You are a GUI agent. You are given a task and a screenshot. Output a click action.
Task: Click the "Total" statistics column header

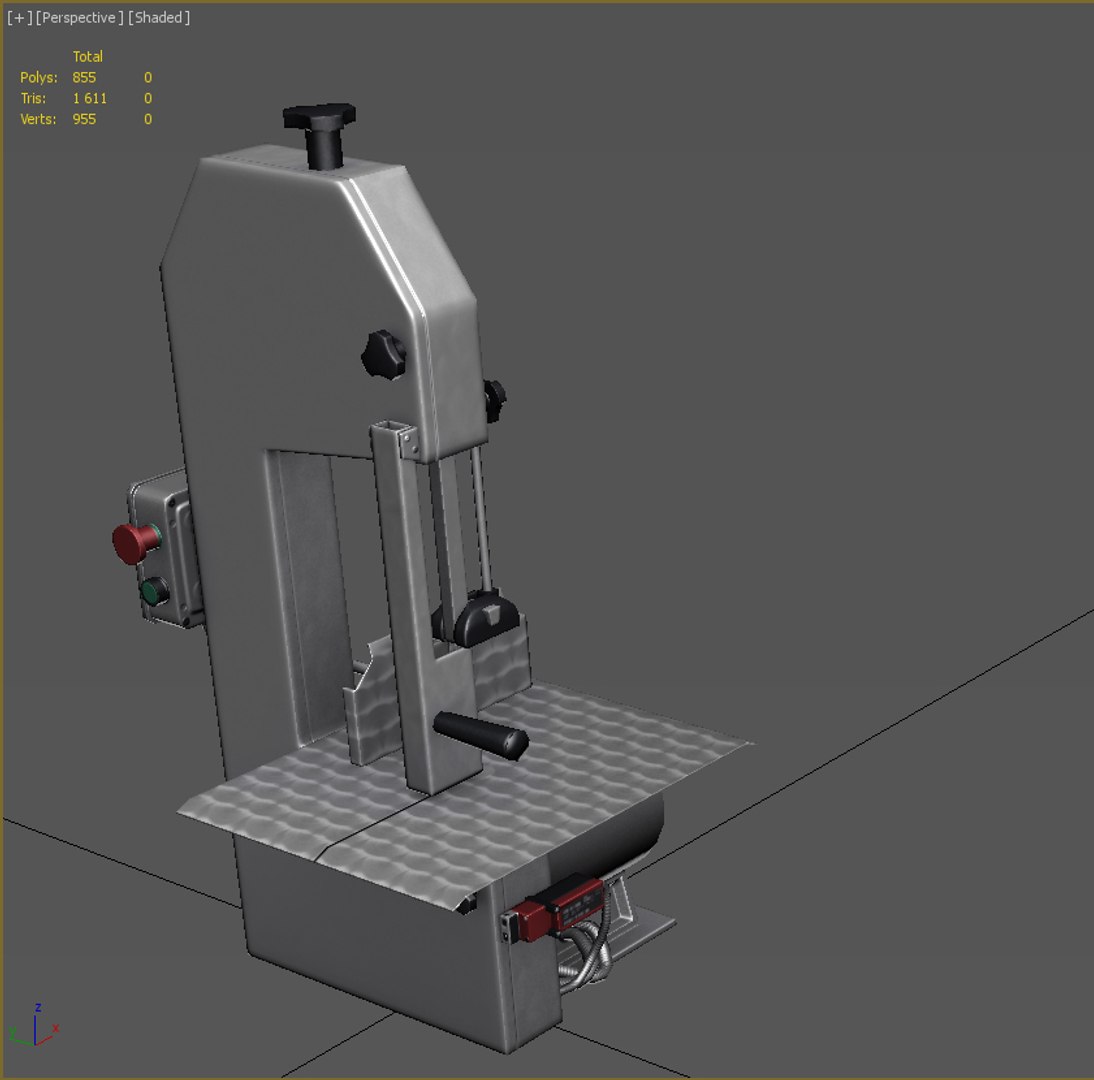point(88,57)
